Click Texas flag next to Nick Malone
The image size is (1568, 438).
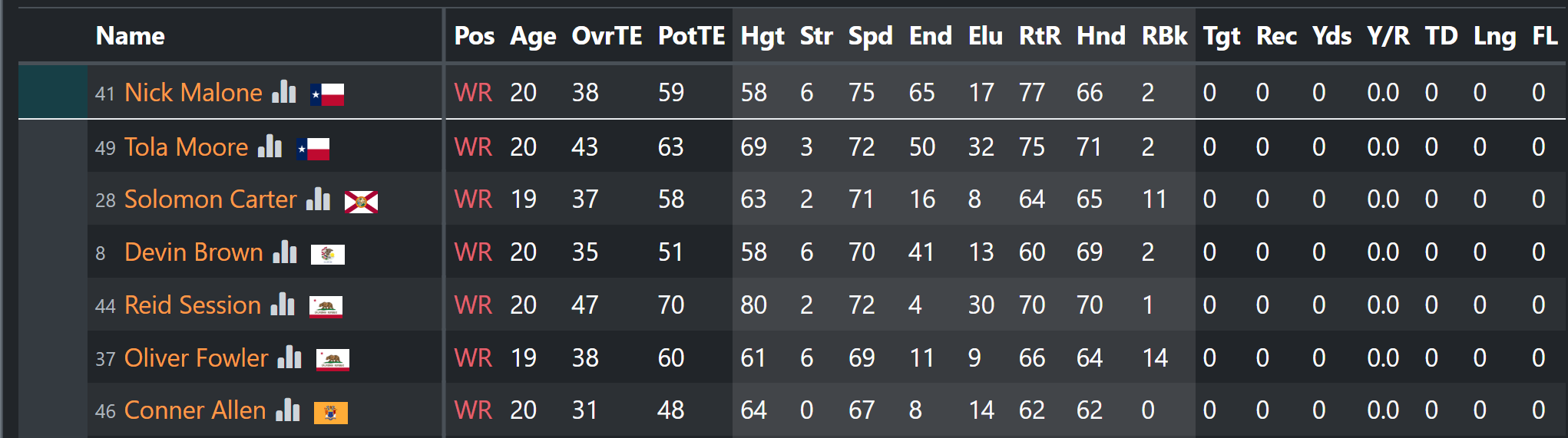click(327, 94)
